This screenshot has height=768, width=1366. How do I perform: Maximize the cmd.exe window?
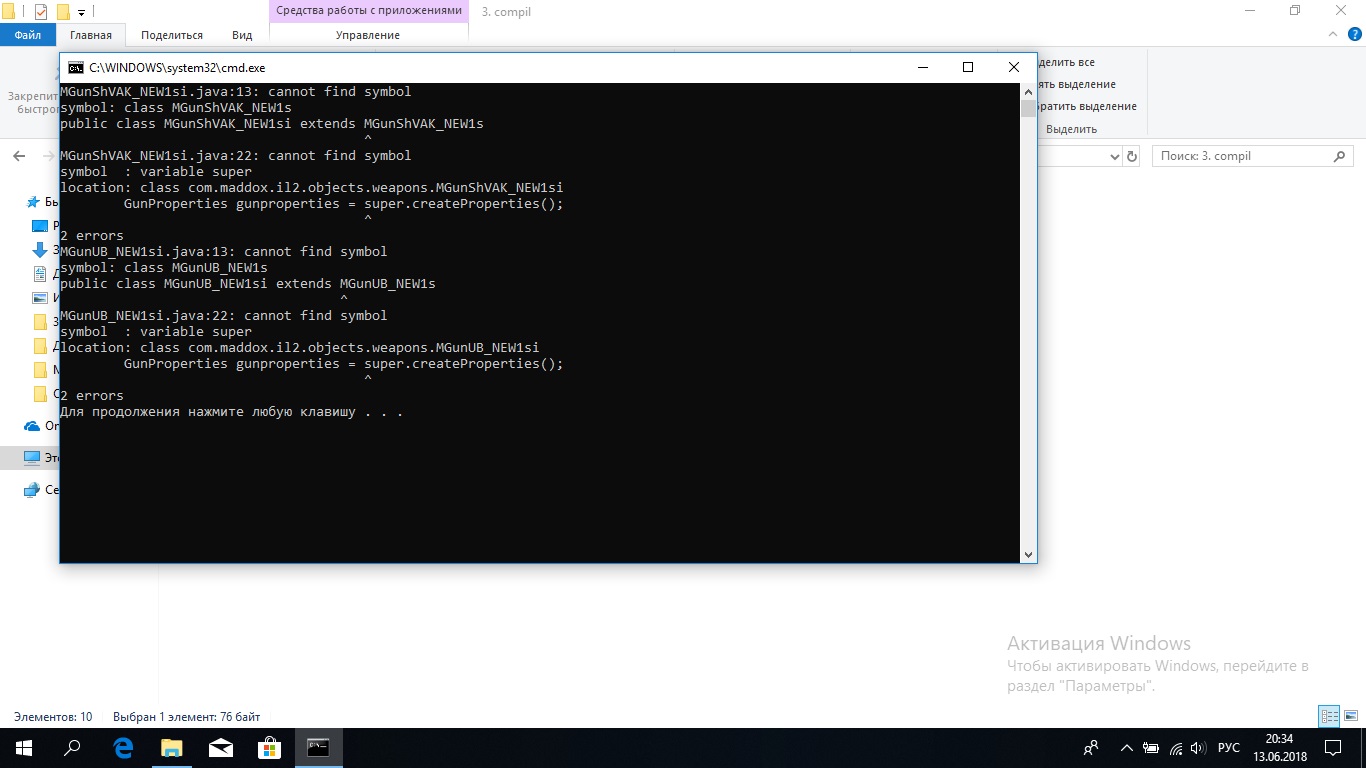pyautogui.click(x=967, y=67)
